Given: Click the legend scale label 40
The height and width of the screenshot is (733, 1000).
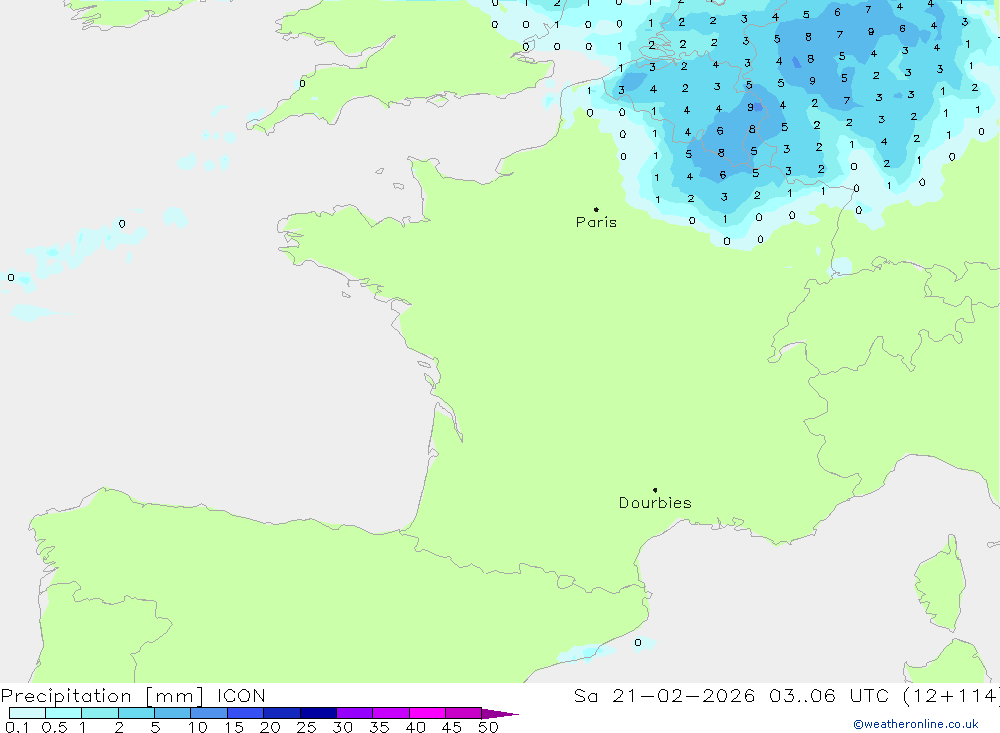Looking at the screenshot, I should (x=416, y=727).
